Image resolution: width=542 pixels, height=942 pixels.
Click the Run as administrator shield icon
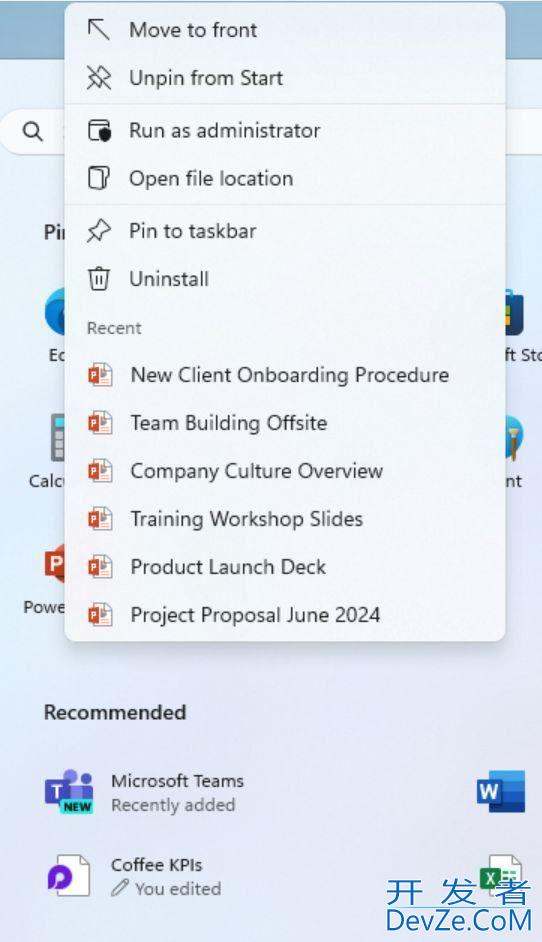[99, 130]
